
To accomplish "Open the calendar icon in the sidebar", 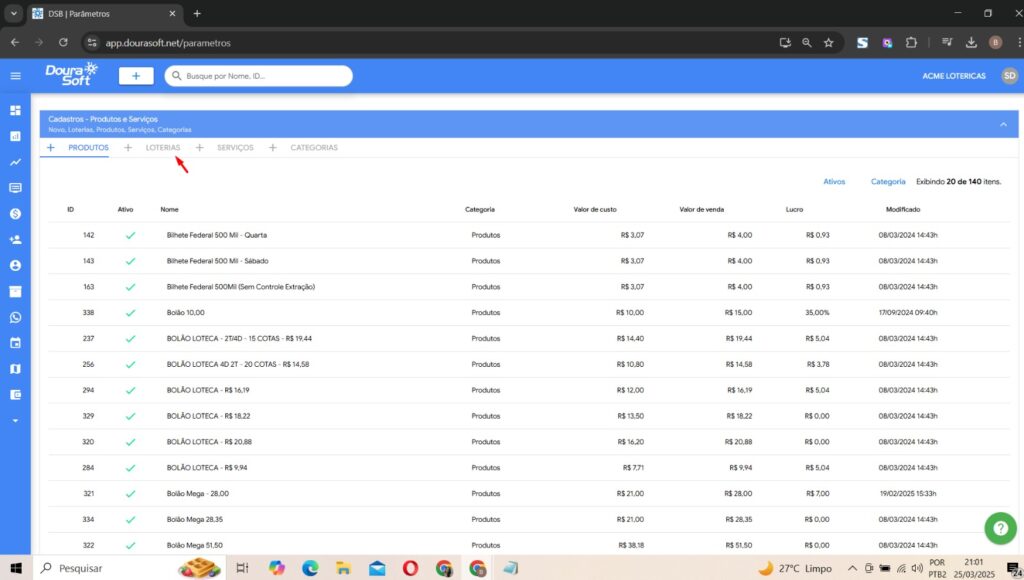I will pyautogui.click(x=15, y=343).
